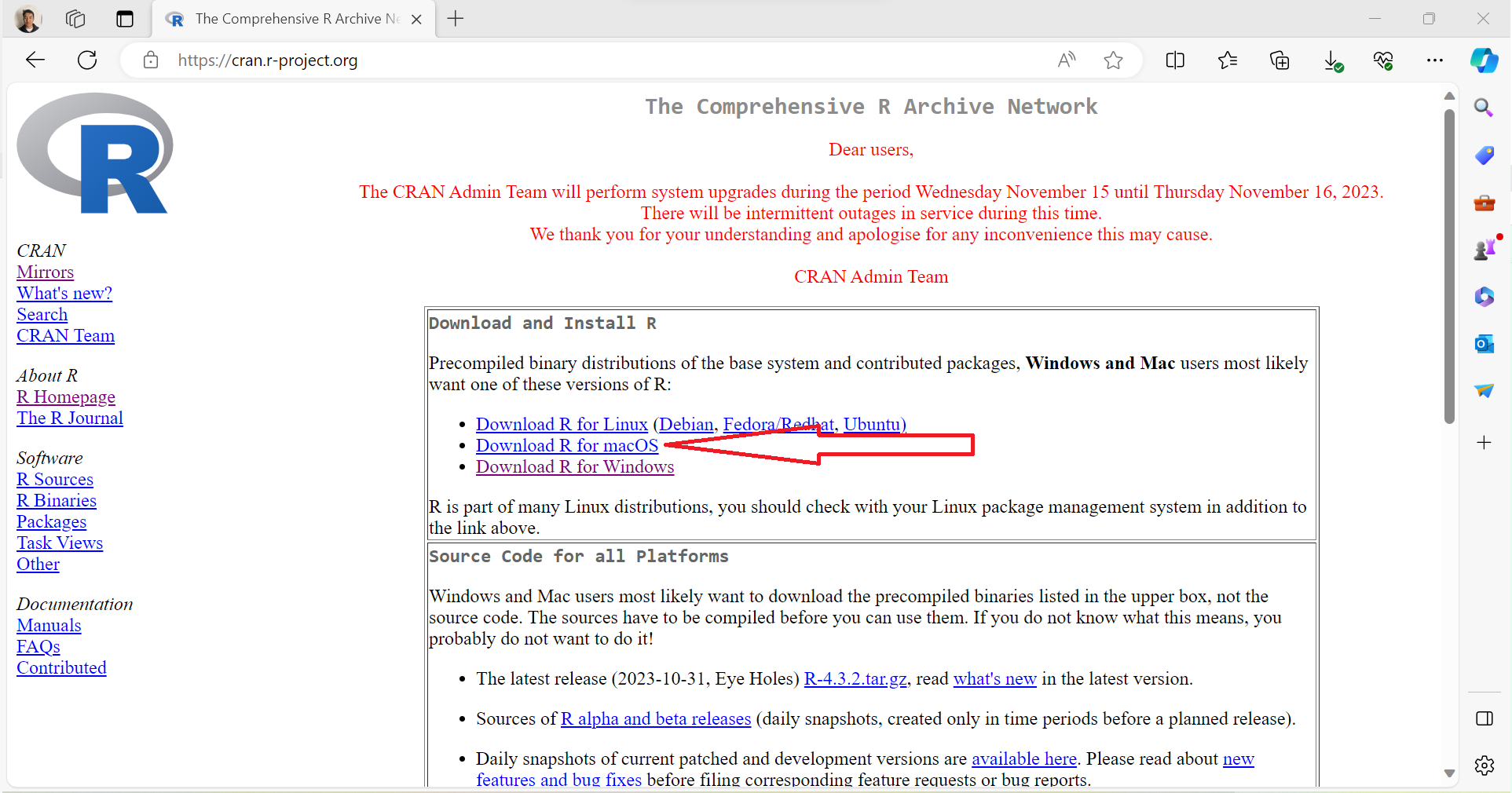Reload the CRAN page
Screen dimensions: 1512x793
tap(87, 60)
